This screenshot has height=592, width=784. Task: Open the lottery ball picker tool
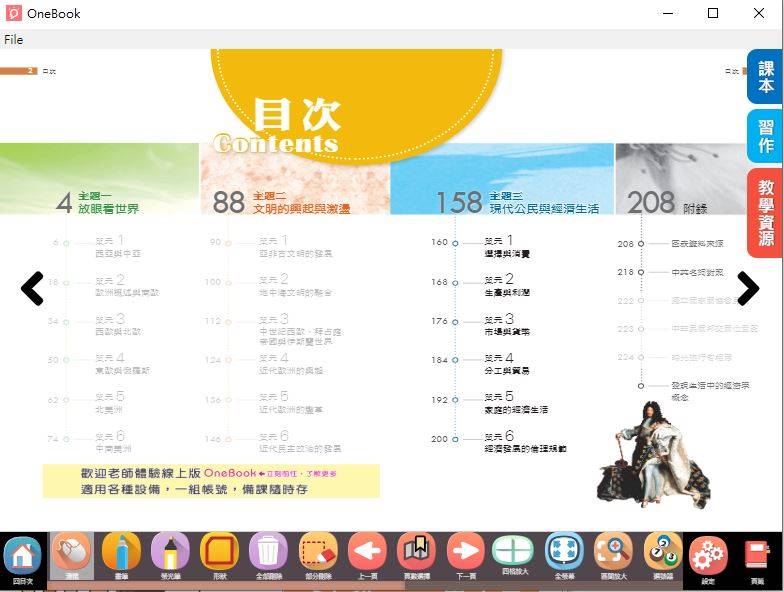663,556
